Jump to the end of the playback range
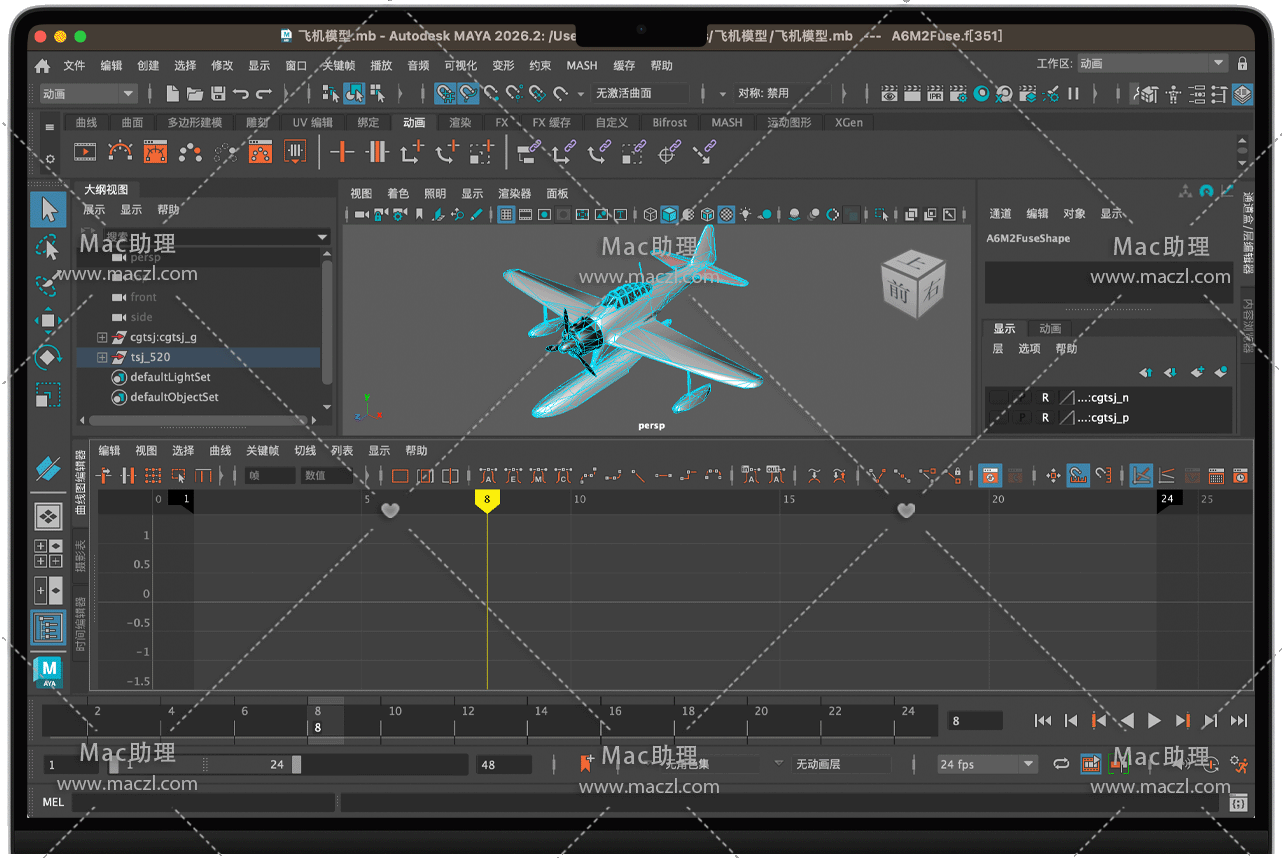This screenshot has height=858, width=1282. [x=1239, y=721]
